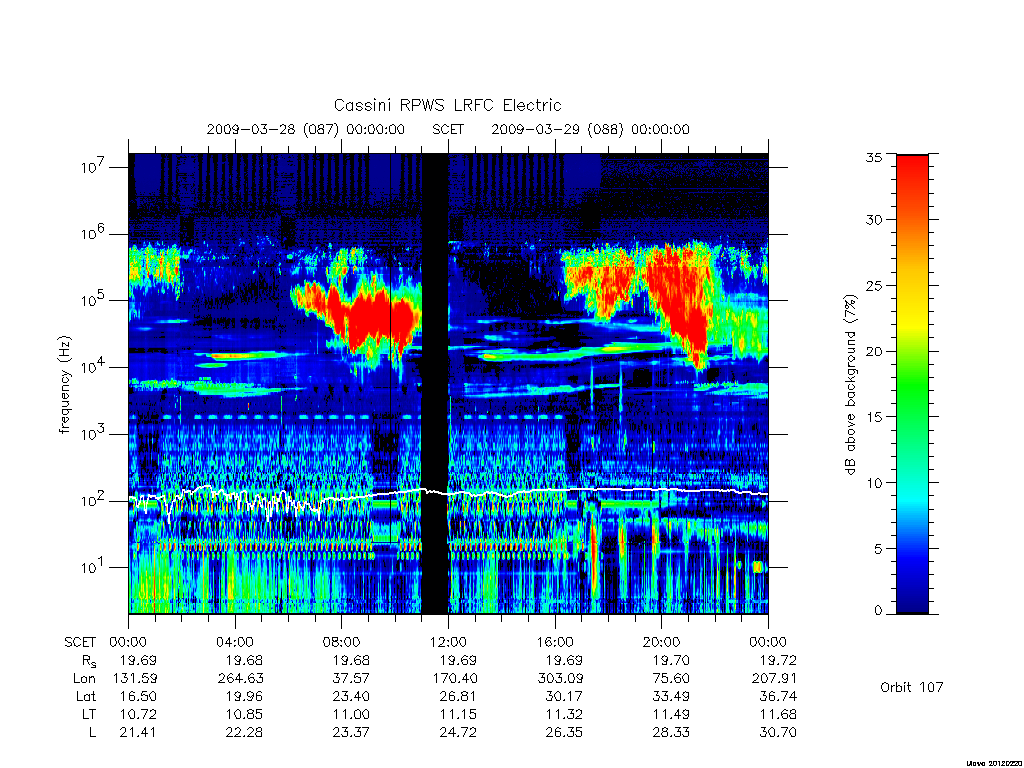Select longitude value 170.40
This screenshot has width=1024, height=768.
455,679
